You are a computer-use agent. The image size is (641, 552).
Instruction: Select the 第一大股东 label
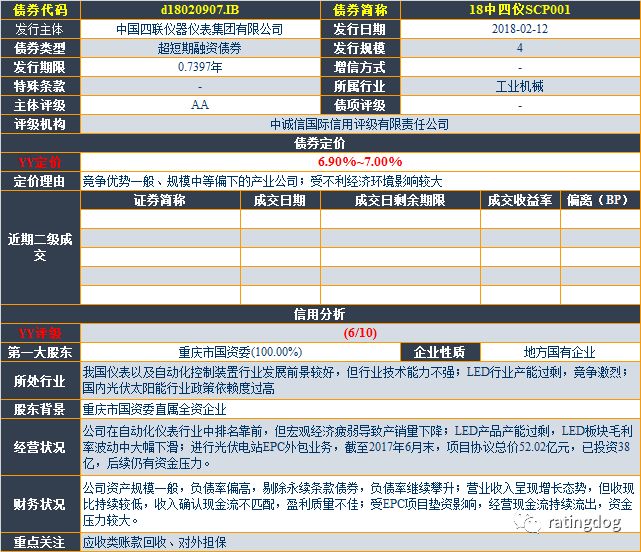(x=40, y=352)
